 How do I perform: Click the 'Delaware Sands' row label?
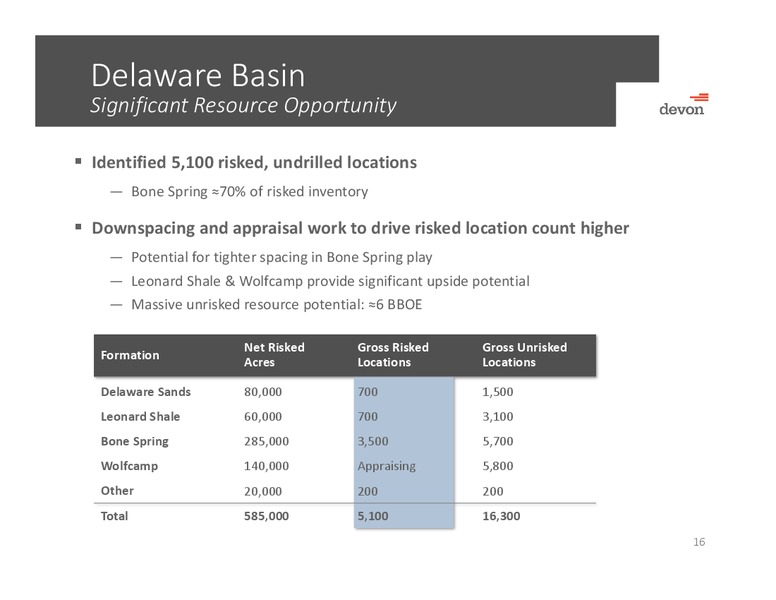point(146,392)
